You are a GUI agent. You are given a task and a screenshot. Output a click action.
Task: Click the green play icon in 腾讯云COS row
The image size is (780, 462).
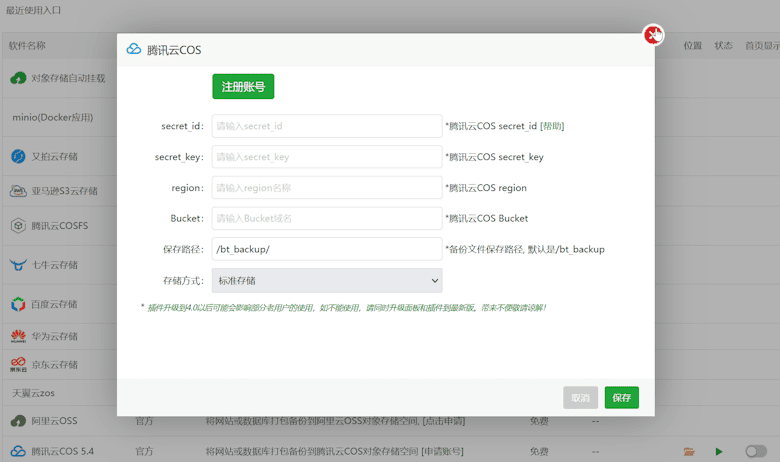pyautogui.click(x=719, y=452)
